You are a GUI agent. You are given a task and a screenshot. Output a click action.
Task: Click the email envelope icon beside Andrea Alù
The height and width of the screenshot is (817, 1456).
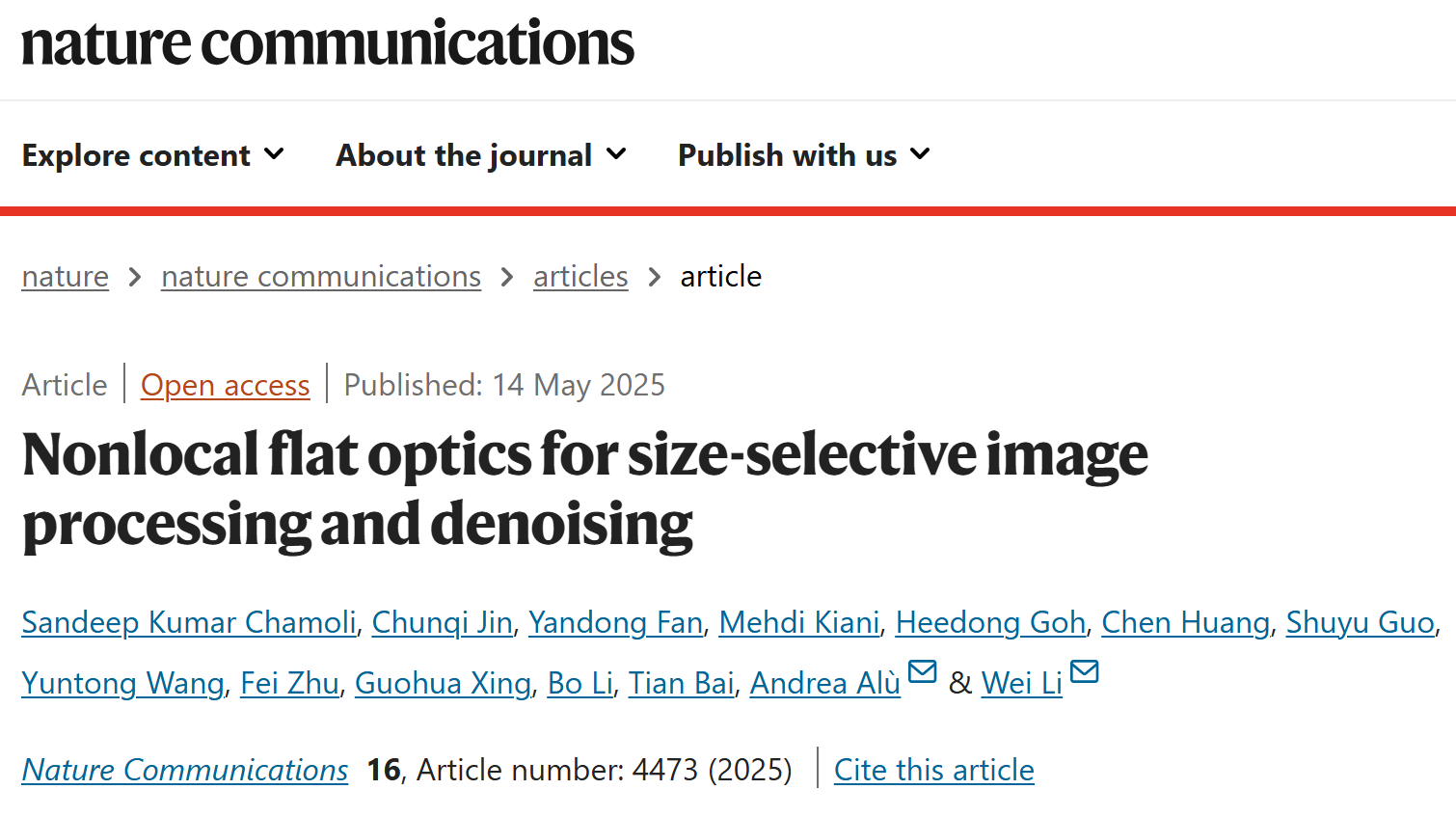pos(923,671)
